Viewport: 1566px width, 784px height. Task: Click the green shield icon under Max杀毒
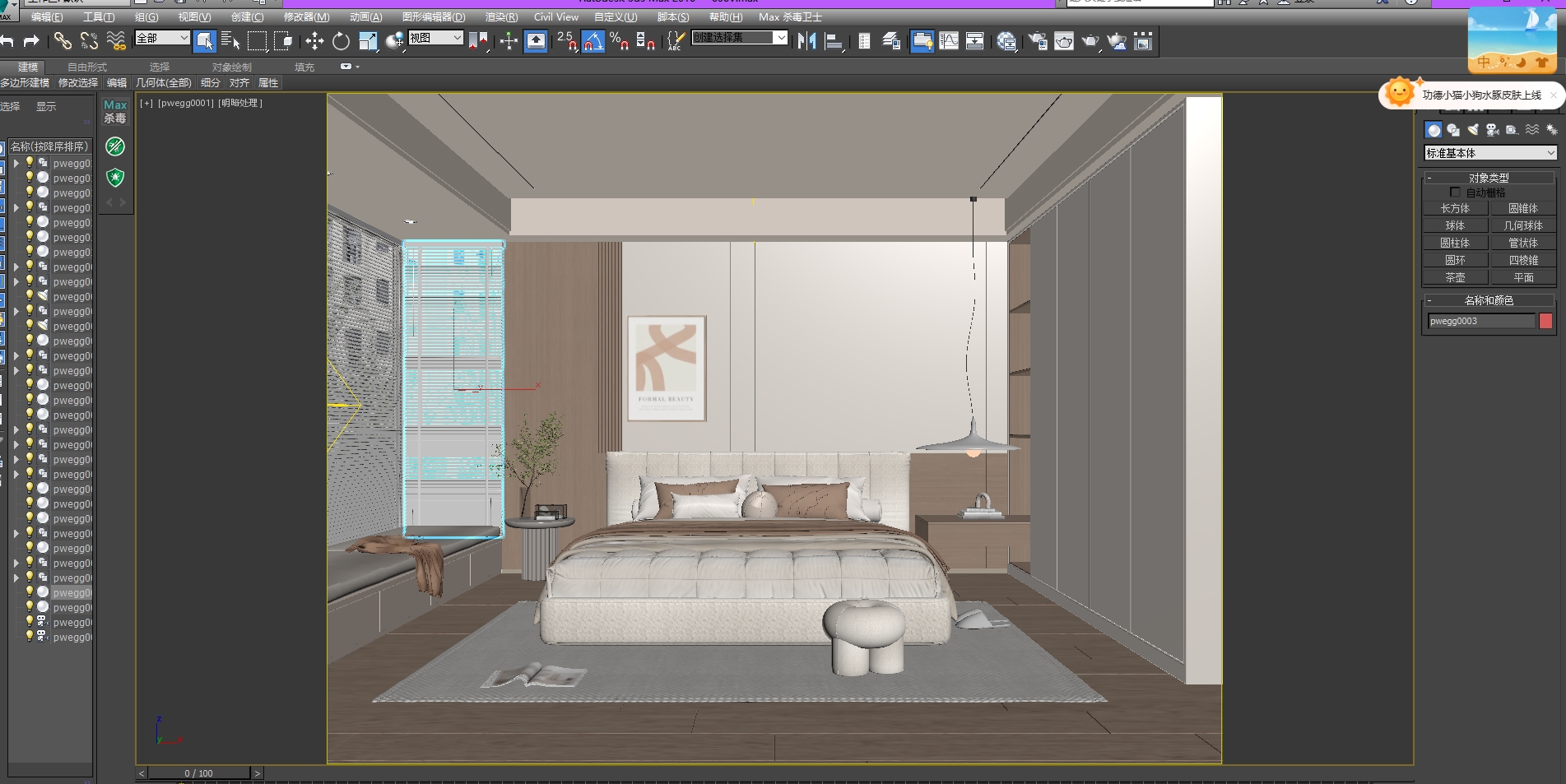coord(115,177)
